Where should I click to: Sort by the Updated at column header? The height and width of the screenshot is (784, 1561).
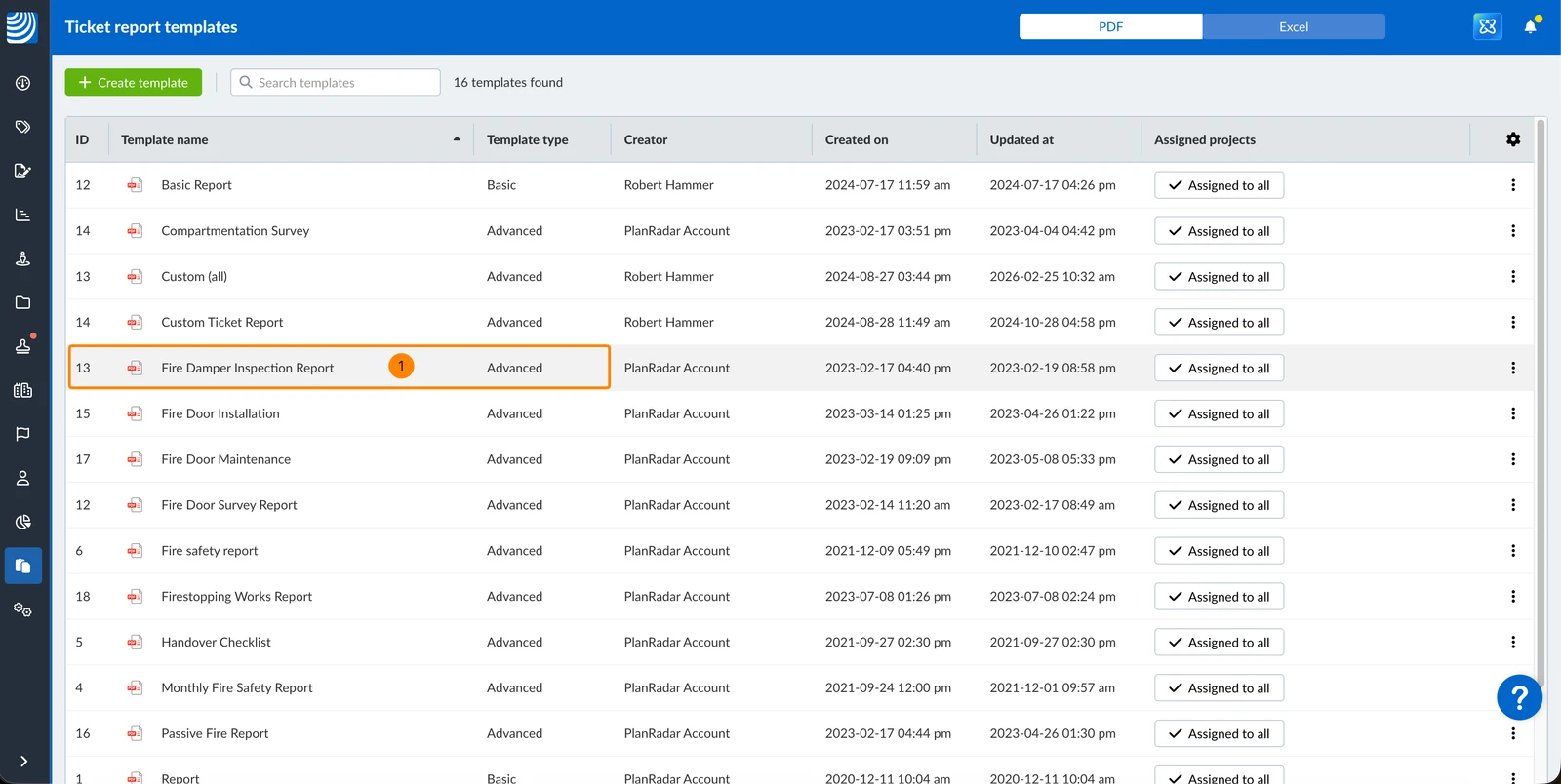(x=1021, y=139)
